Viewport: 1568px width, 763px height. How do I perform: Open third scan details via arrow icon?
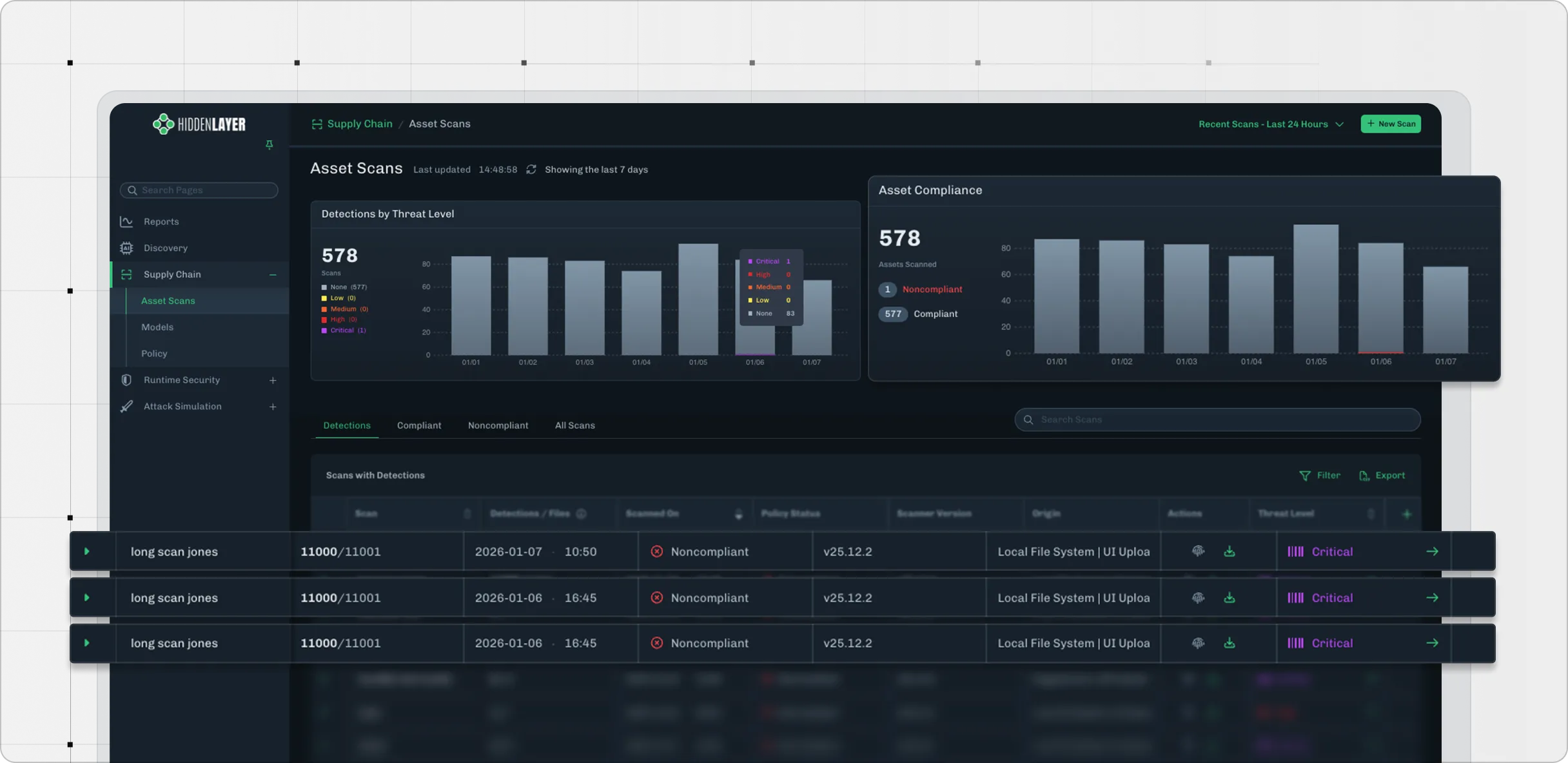(1432, 643)
